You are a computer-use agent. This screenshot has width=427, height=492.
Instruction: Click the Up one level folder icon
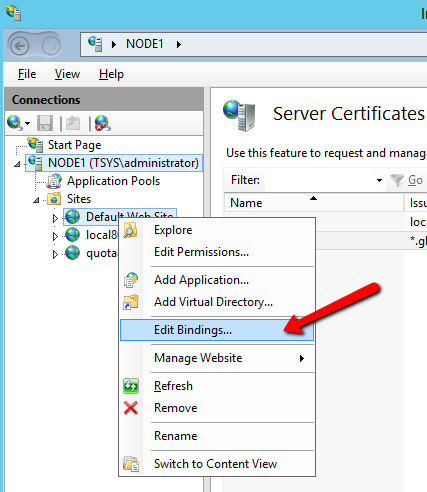coord(73,123)
